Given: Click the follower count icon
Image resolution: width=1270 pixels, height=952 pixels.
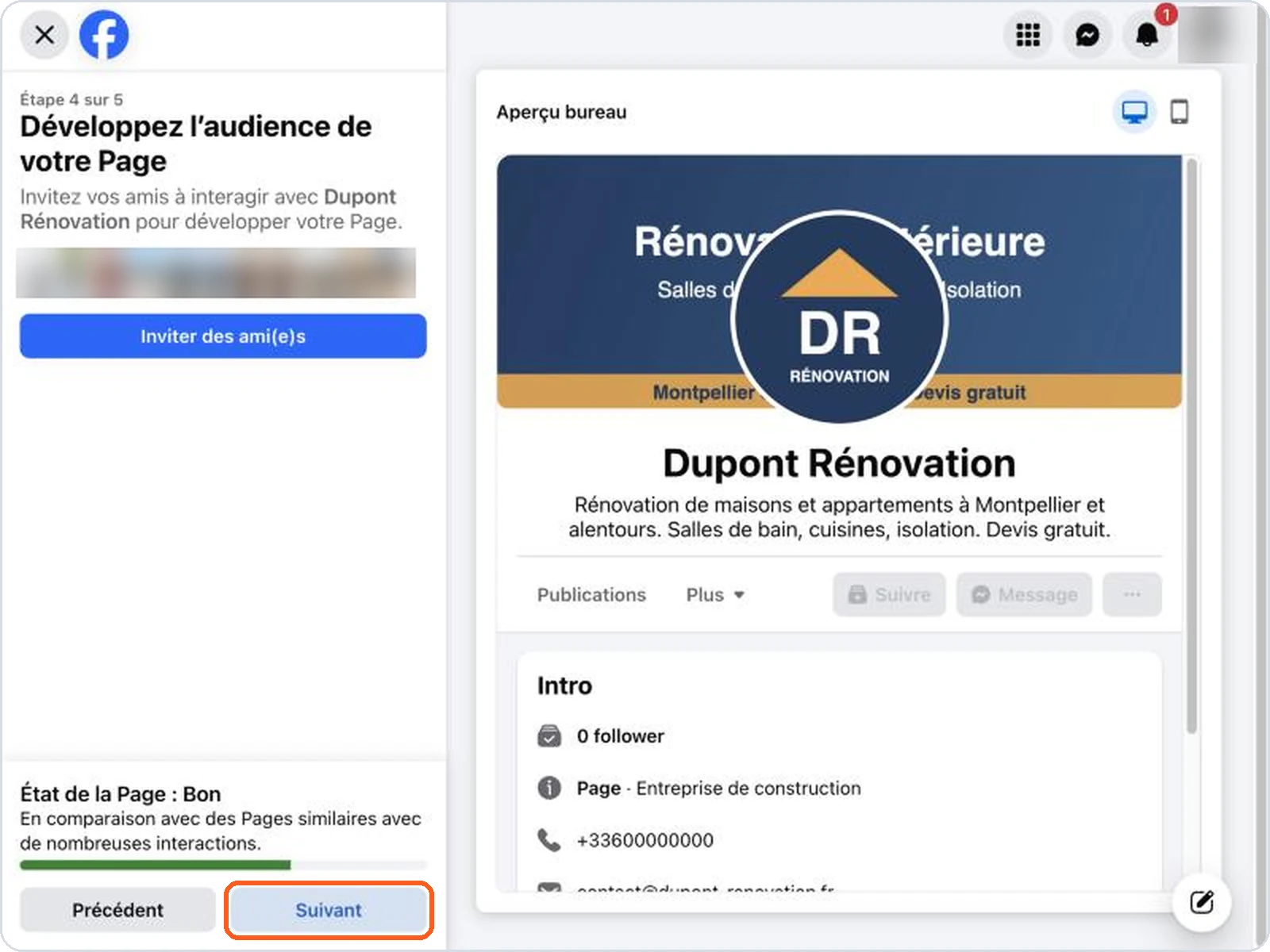Looking at the screenshot, I should [549, 736].
